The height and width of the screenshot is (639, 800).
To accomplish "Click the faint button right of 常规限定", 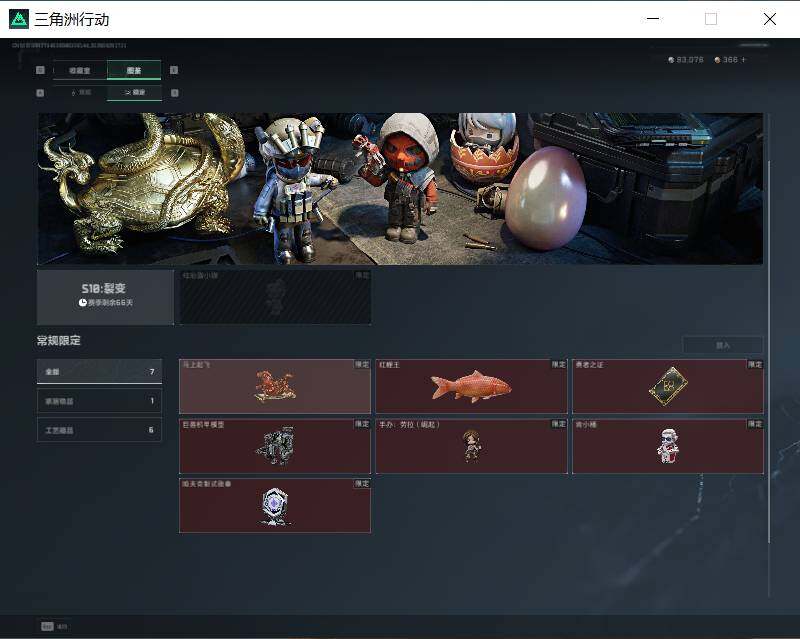I will pos(723,346).
